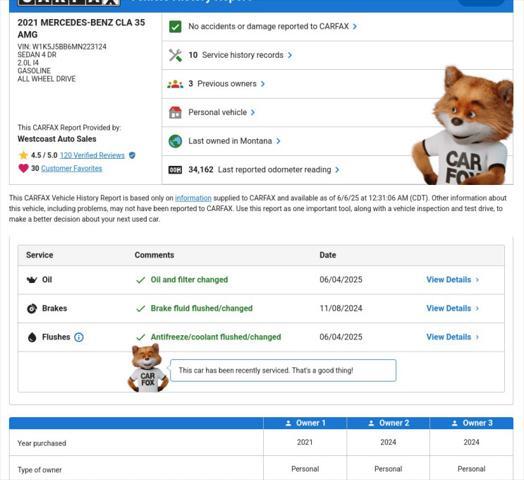
Task: Click the blue verified shield badge icon
Action: 132,155
